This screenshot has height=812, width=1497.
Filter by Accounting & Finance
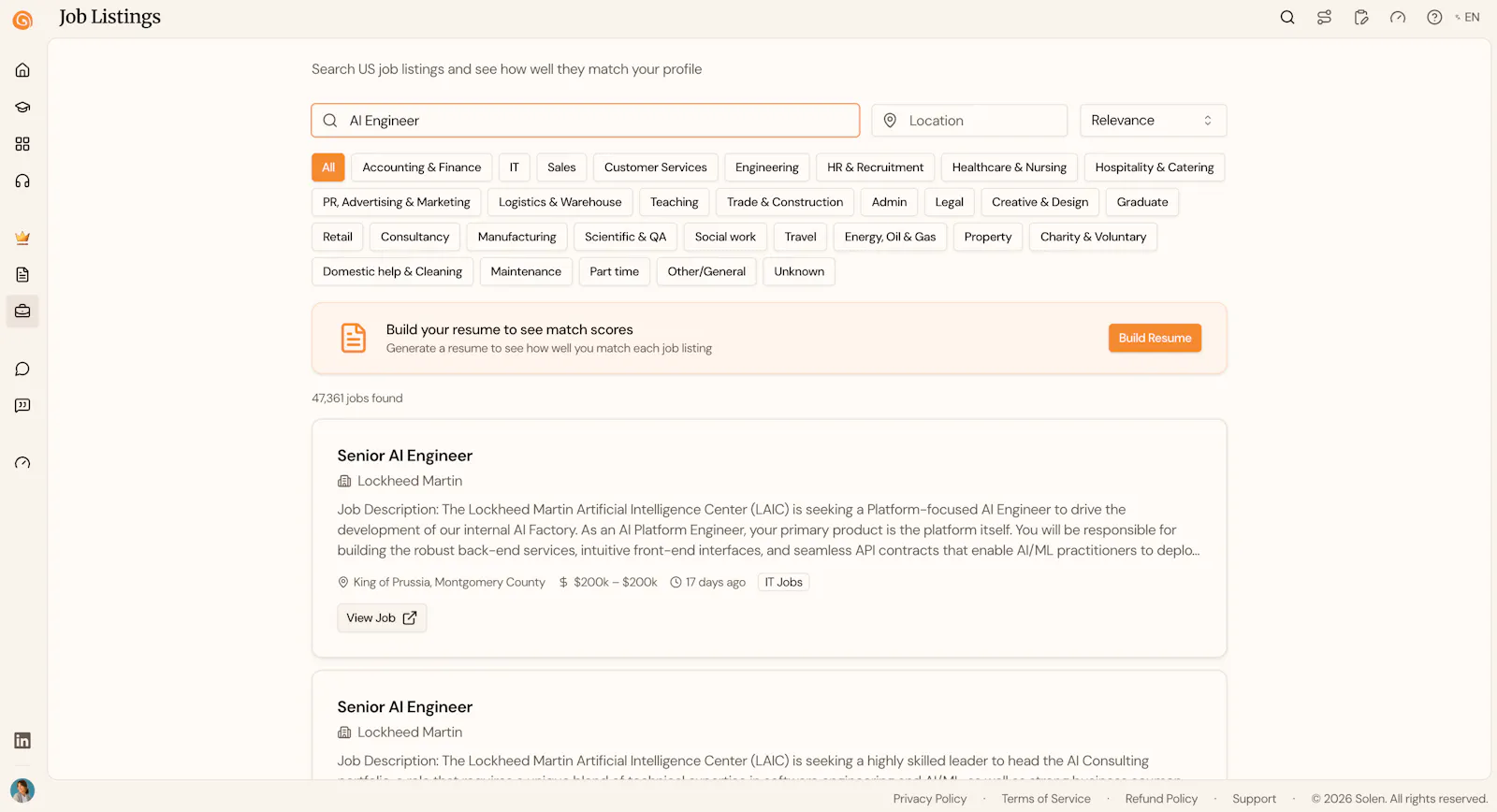pos(422,167)
